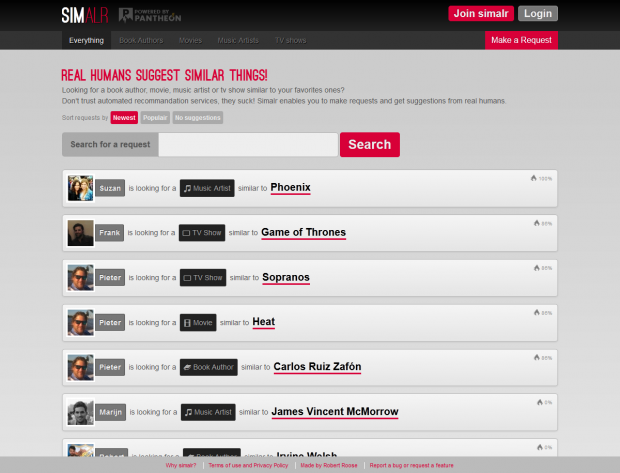Click the red Search button
620x473 pixels.
coord(370,144)
